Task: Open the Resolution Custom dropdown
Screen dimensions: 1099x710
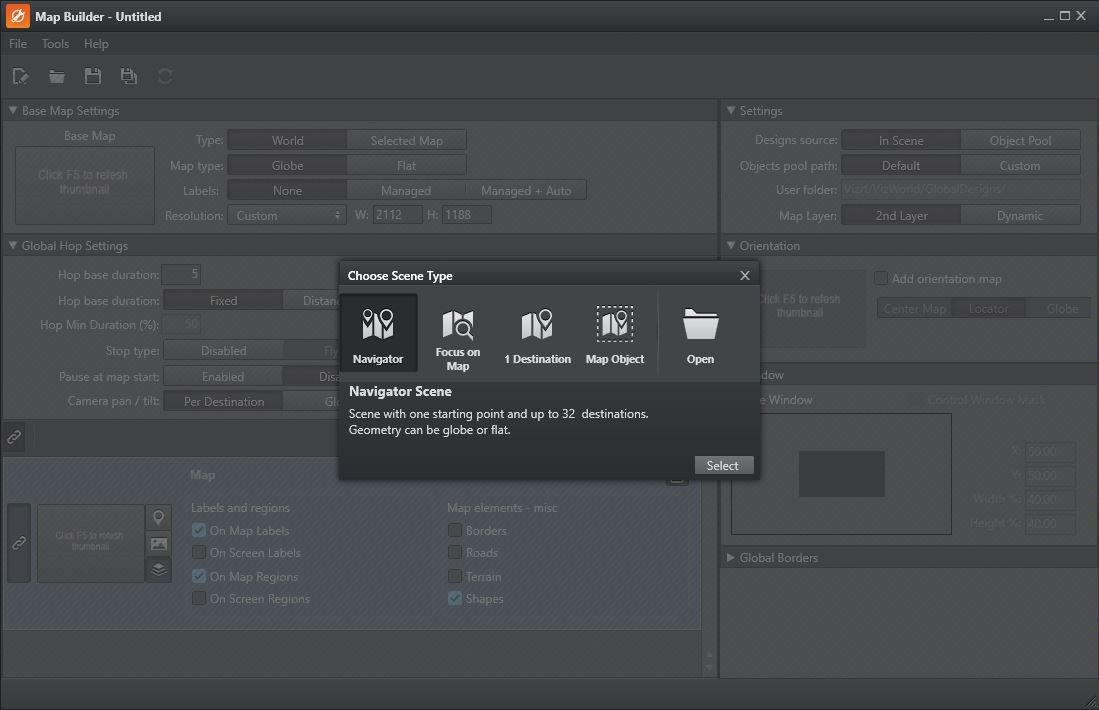Action: pos(286,215)
